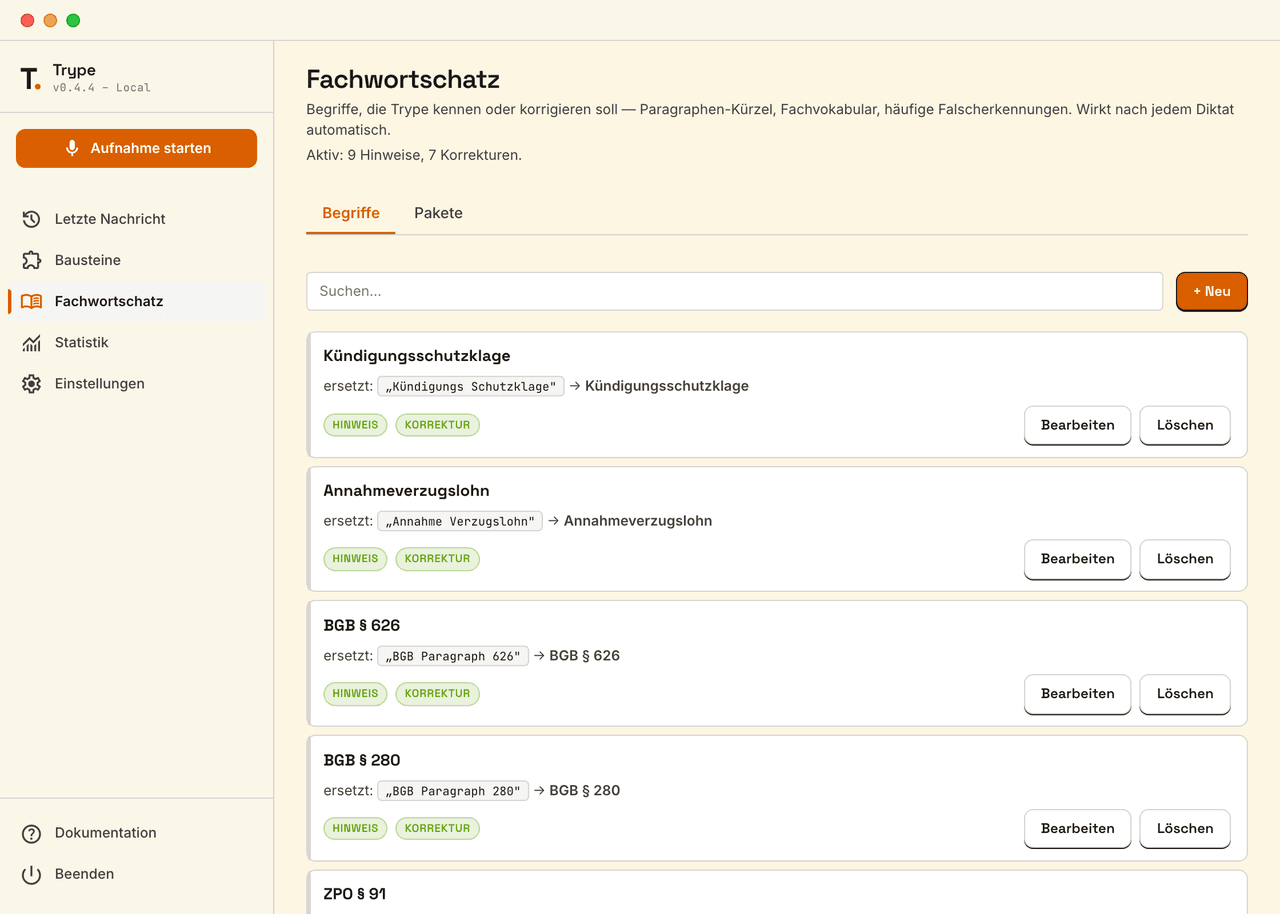Click the question mark icon beside Dokumentation

[31, 833]
